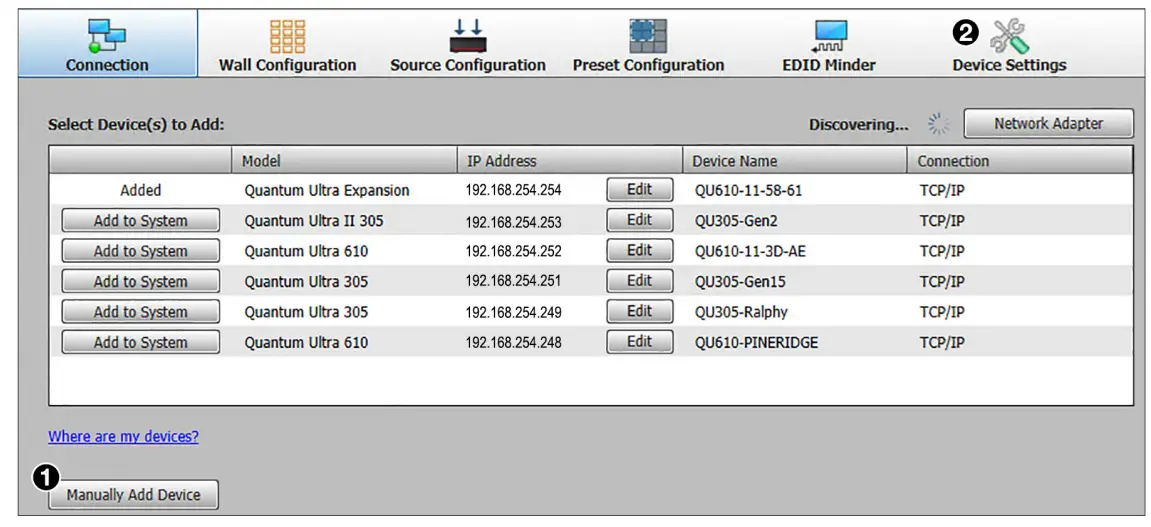Add QU305-Gen2 device to system
1151x527 pixels.
(140, 220)
